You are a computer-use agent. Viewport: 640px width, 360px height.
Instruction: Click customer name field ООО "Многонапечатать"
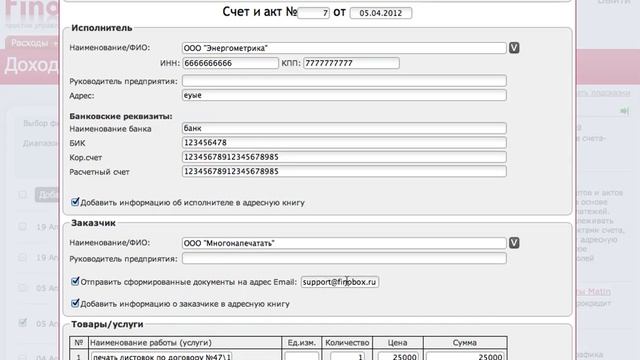click(344, 243)
